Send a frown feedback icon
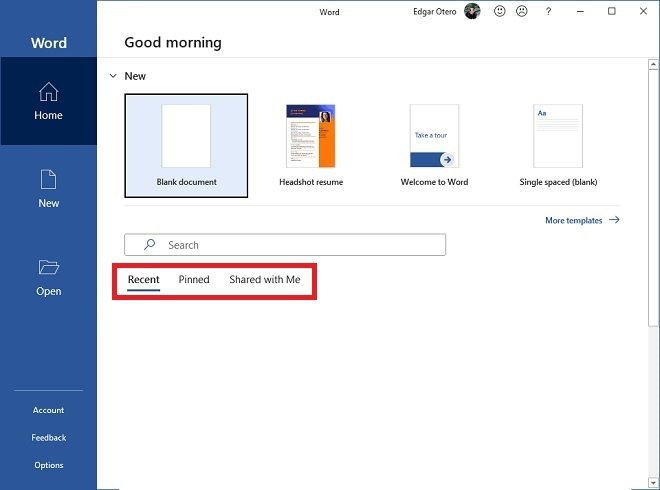This screenshot has height=490, width=660. click(522, 11)
